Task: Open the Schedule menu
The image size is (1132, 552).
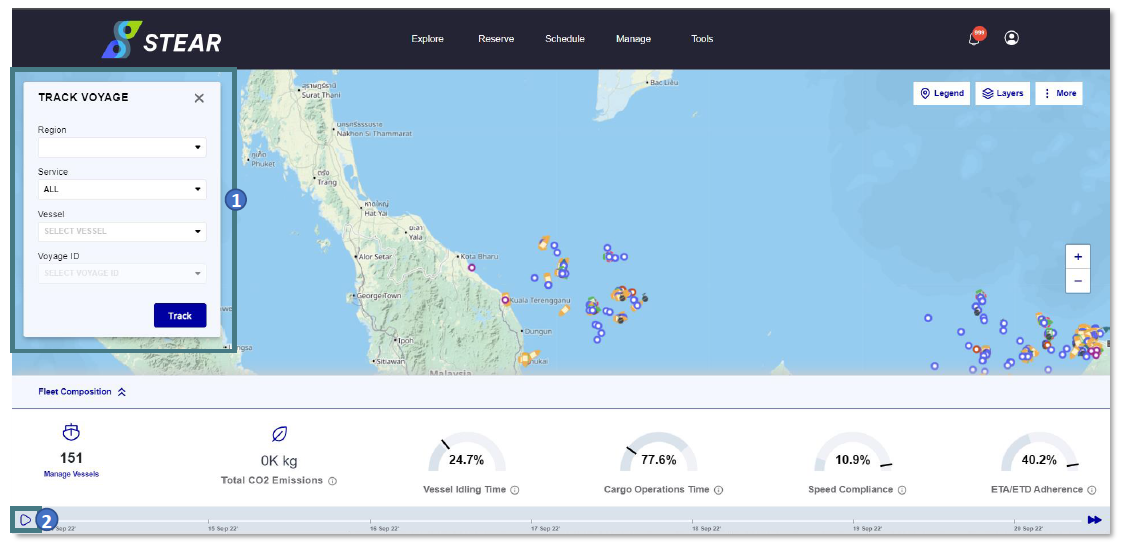Action: pyautogui.click(x=565, y=39)
